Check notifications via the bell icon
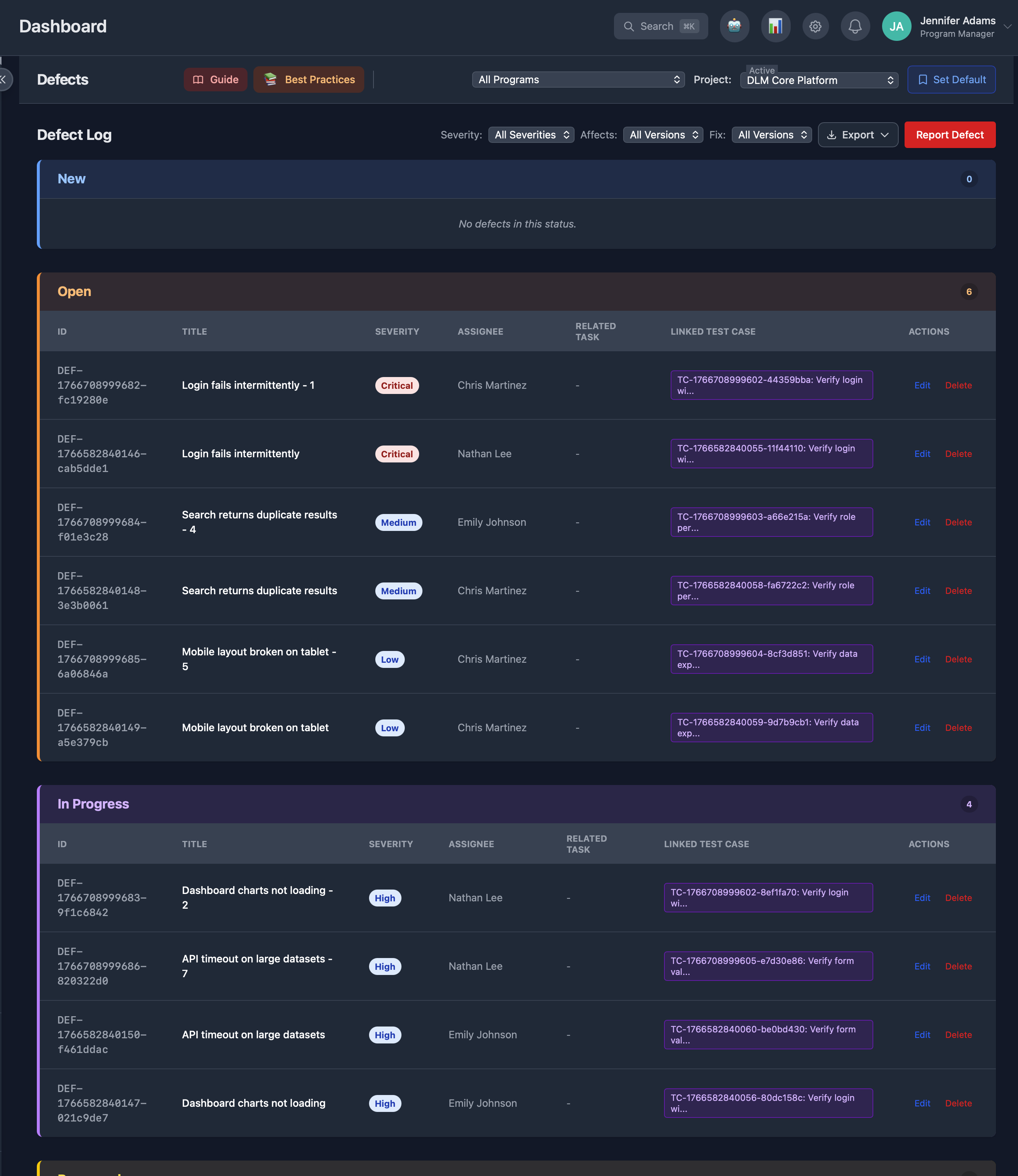This screenshot has height=1176, width=1018. pyautogui.click(x=855, y=26)
